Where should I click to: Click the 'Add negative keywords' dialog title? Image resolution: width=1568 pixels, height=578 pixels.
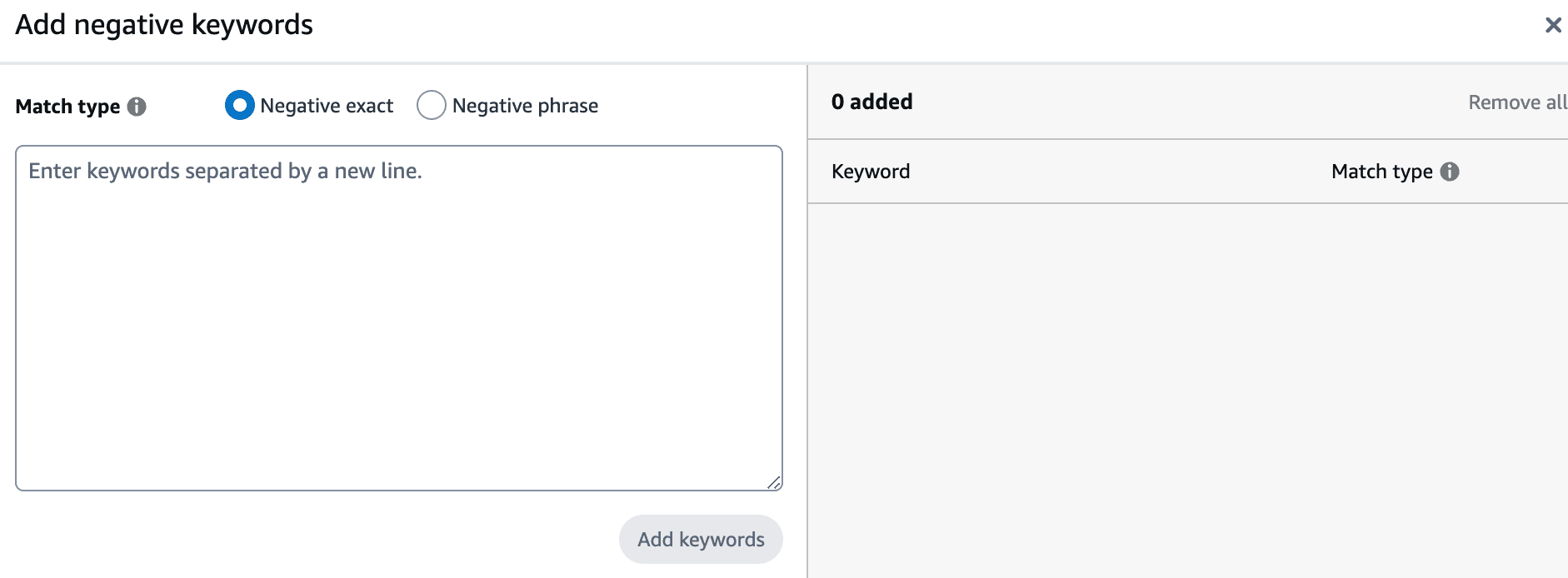[x=164, y=25]
